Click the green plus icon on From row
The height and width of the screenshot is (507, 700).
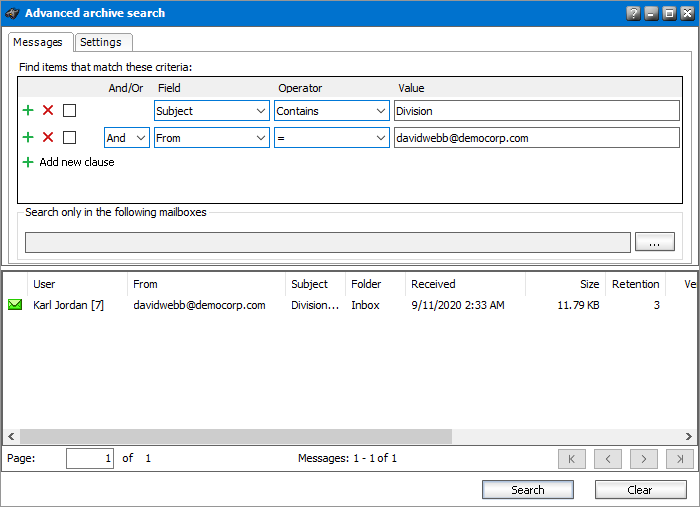pyautogui.click(x=28, y=137)
